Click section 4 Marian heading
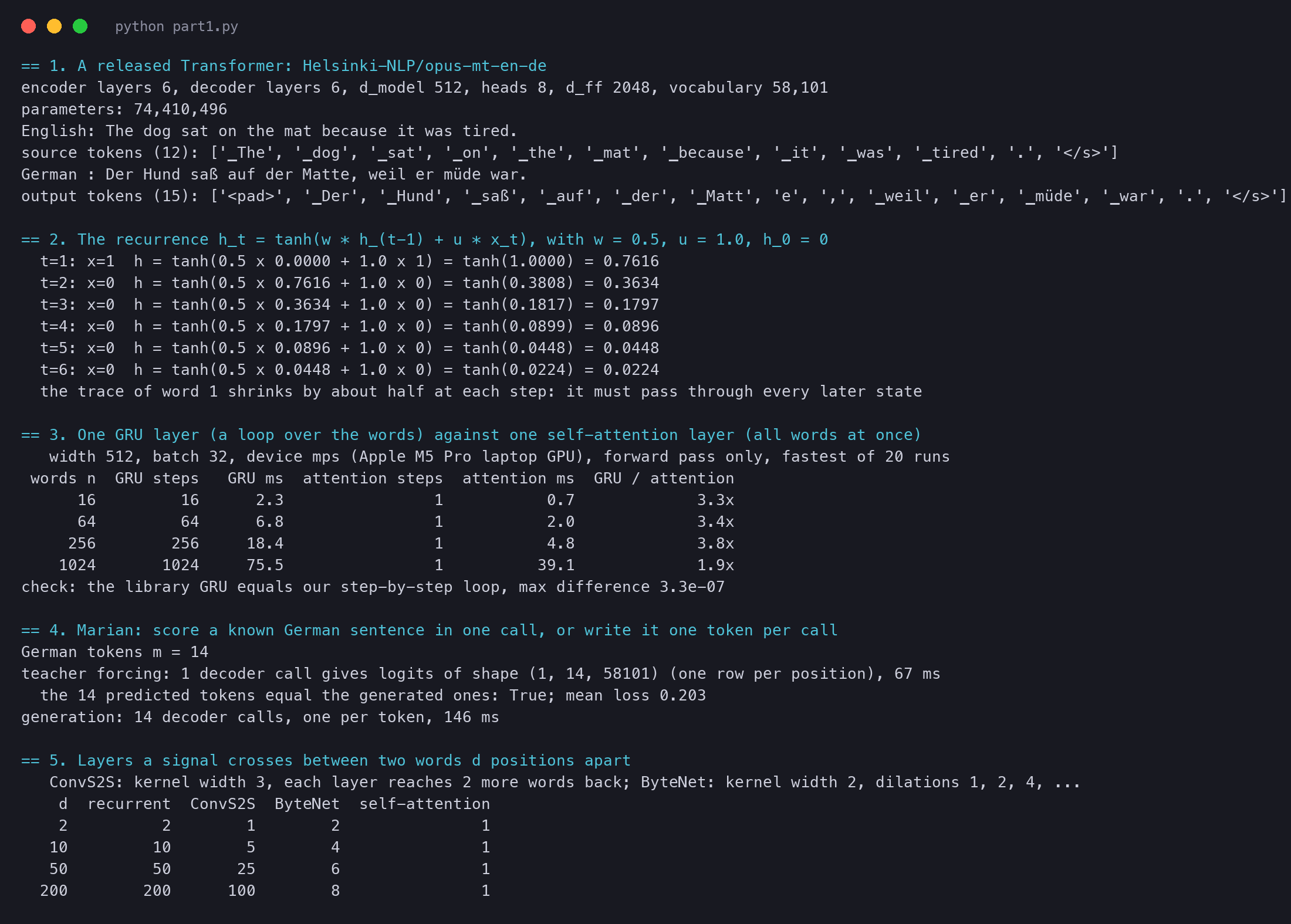Screen dimensions: 1291x924 point(430,630)
